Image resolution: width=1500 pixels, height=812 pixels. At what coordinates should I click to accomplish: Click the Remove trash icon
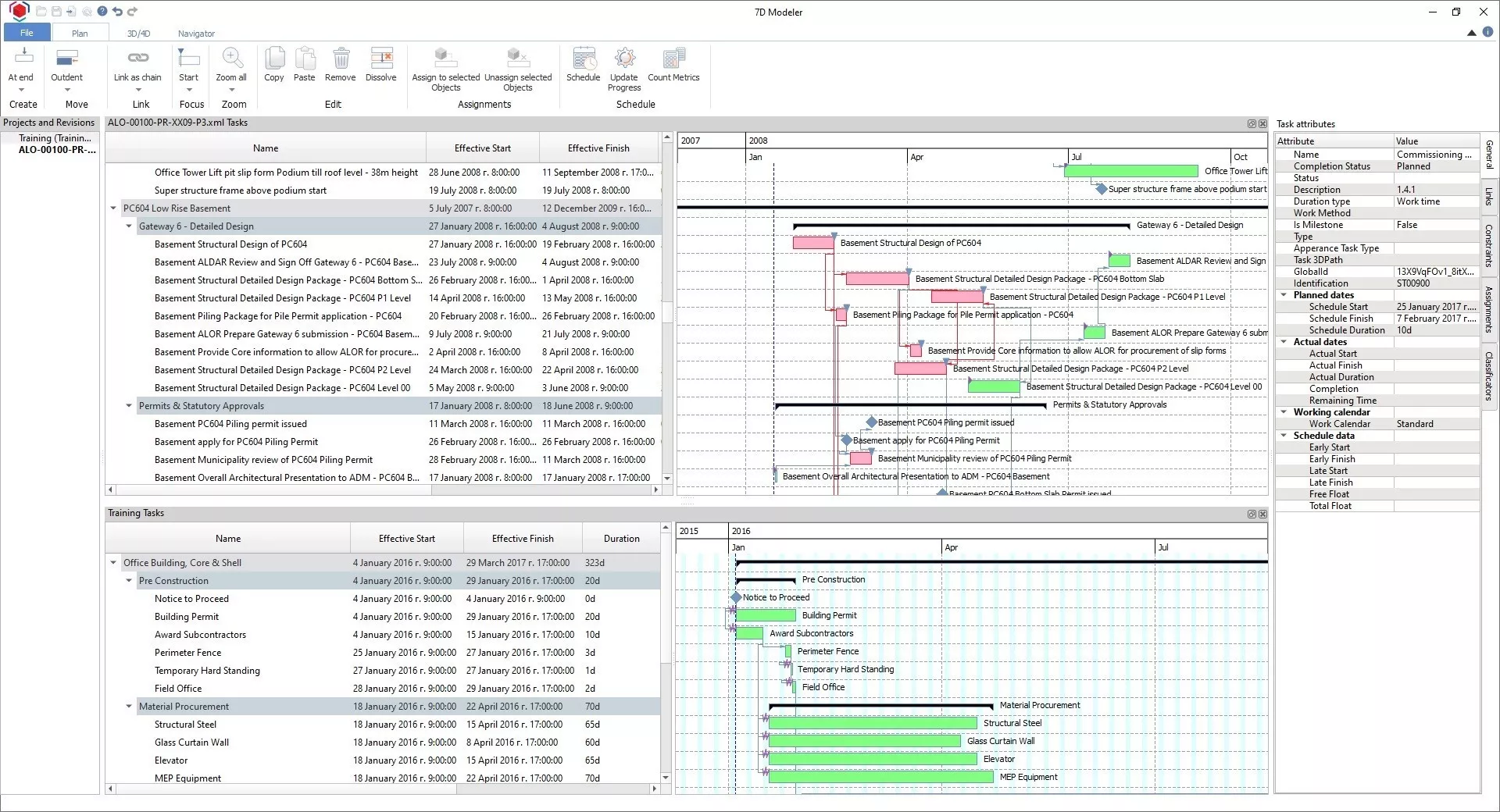point(341,59)
